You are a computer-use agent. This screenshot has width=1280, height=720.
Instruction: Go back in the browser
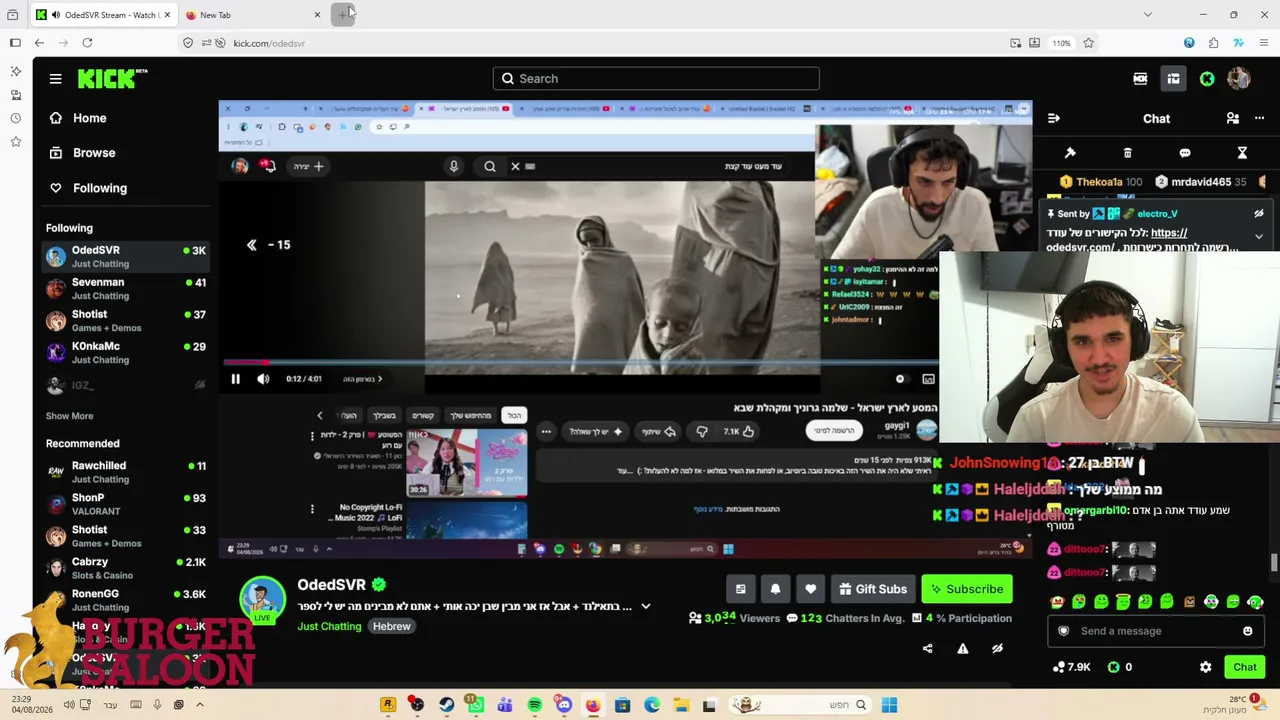click(x=39, y=43)
